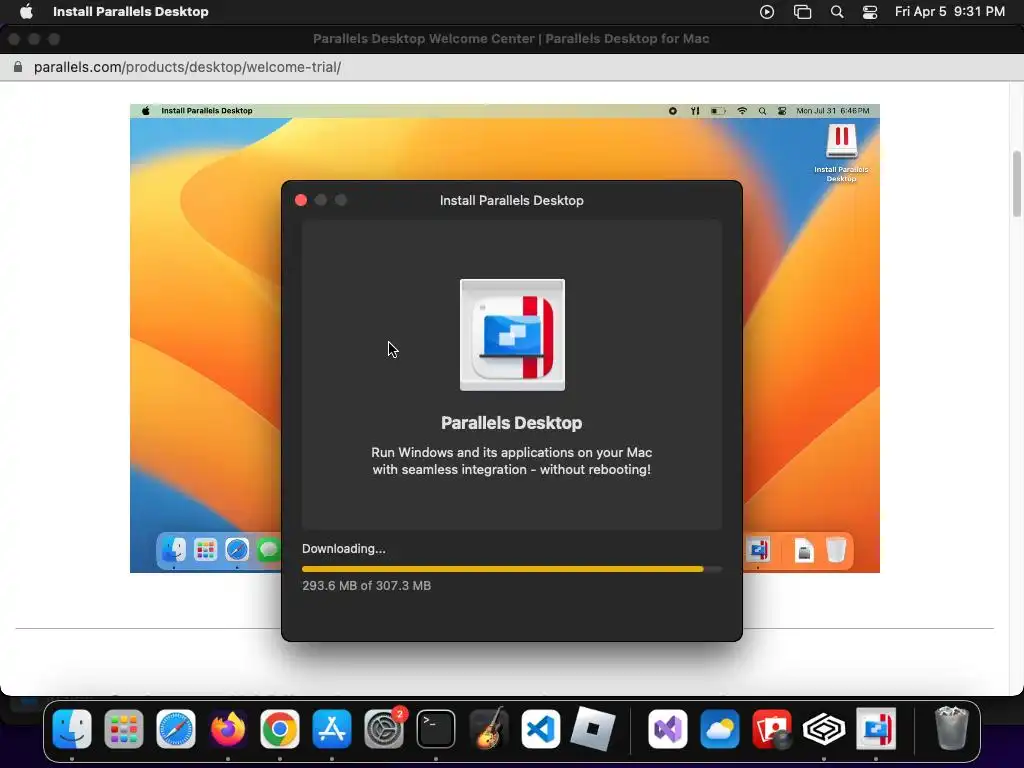Click the lock icon in the address bar
The height and width of the screenshot is (768, 1024).
[x=18, y=67]
